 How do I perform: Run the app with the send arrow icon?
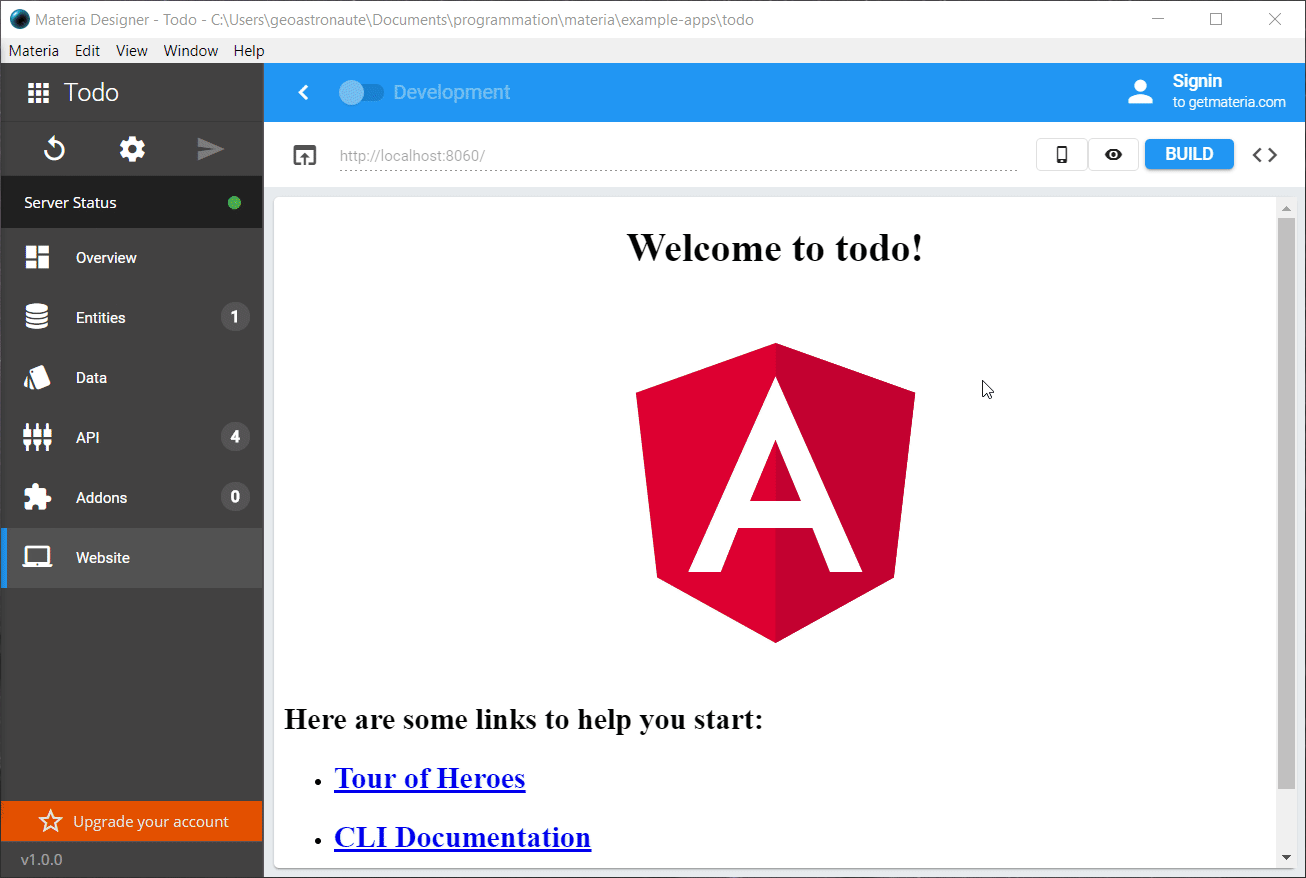(210, 148)
